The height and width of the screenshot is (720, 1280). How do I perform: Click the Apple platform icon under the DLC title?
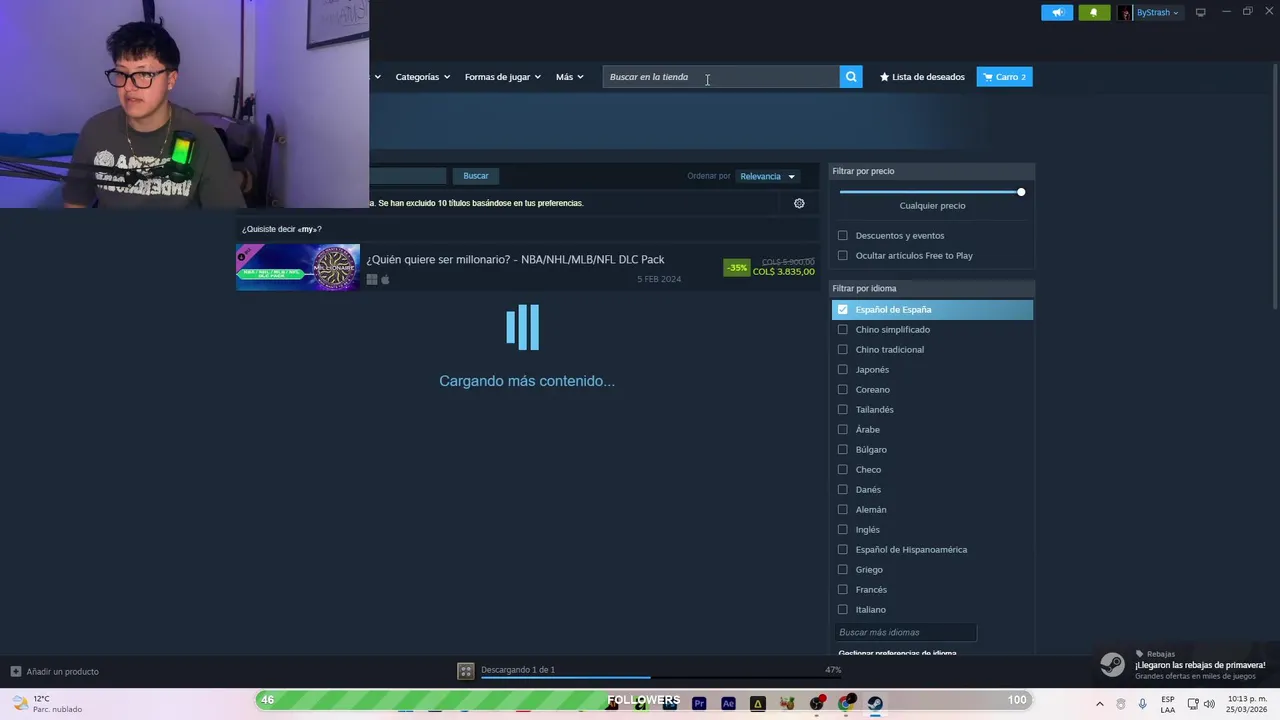385,280
